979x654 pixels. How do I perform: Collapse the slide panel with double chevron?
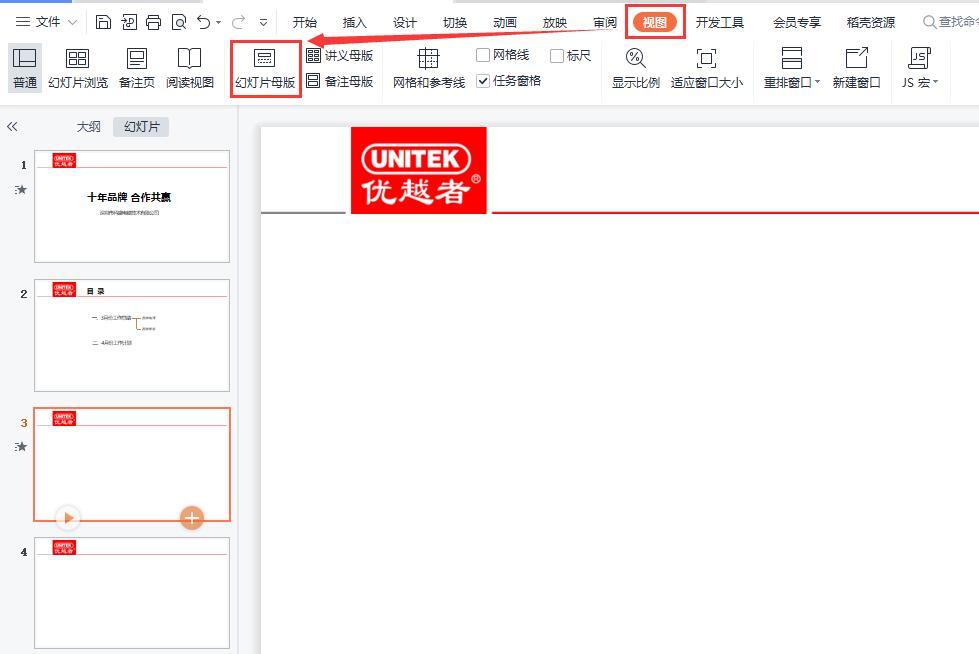(x=12, y=127)
